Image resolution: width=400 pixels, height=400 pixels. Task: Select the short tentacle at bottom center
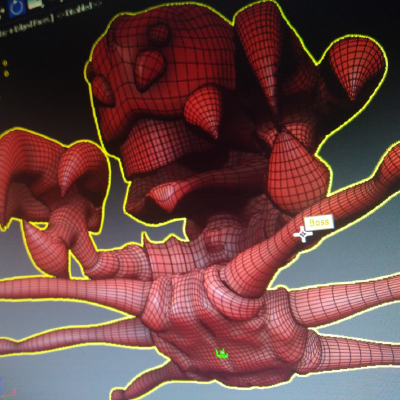pyautogui.click(x=150, y=382)
